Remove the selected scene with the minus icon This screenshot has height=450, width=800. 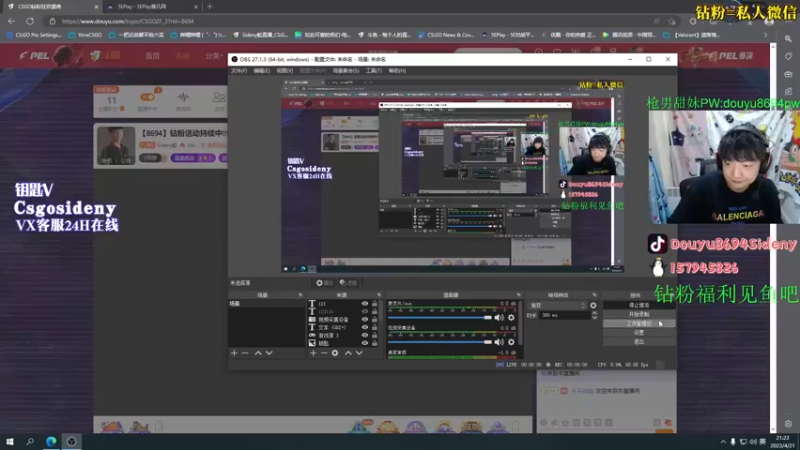(245, 353)
